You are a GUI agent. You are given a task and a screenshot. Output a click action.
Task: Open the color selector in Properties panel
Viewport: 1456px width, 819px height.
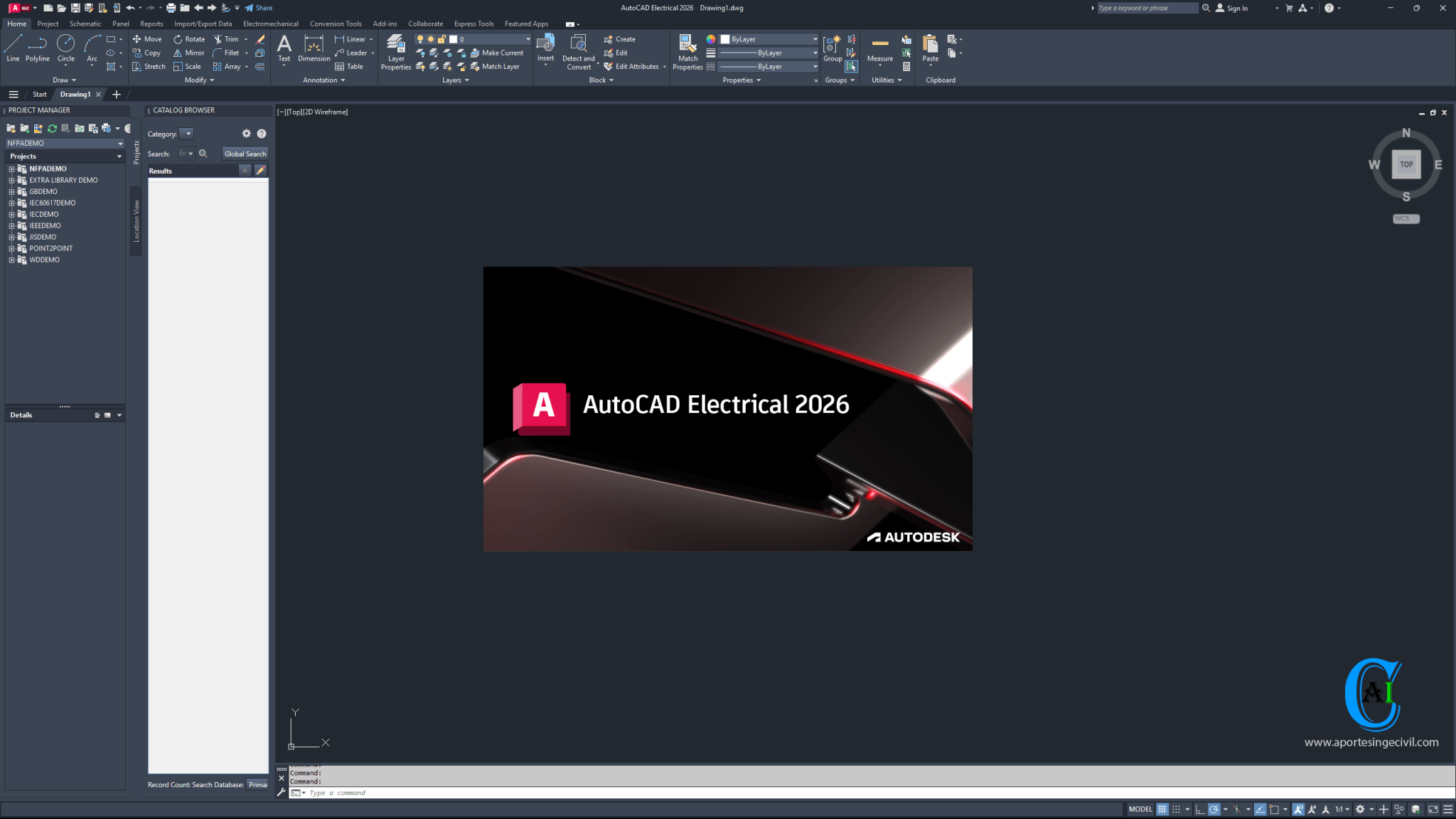710,40
